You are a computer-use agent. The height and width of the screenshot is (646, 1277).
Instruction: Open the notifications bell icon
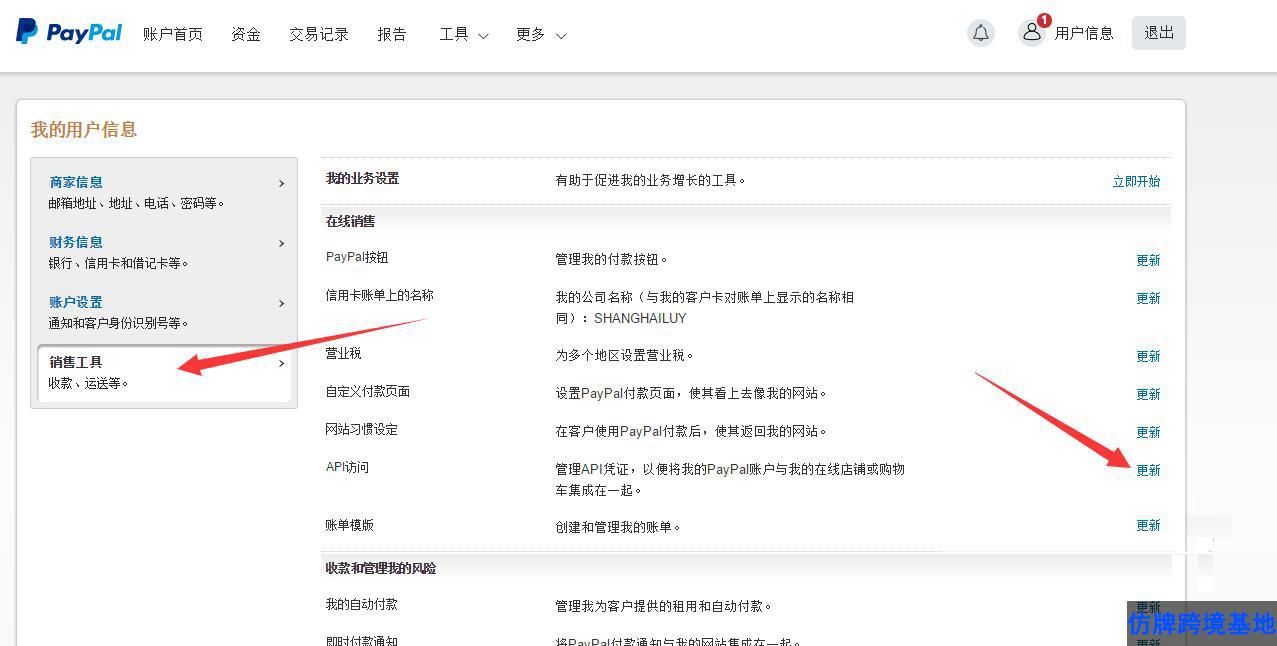(x=981, y=33)
